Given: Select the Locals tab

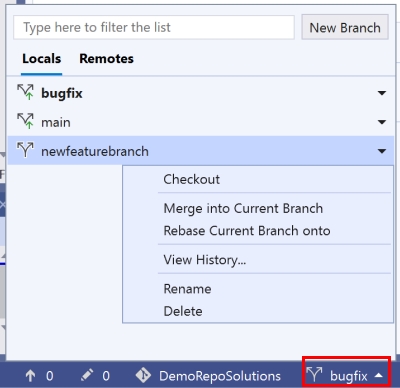Looking at the screenshot, I should [x=41, y=59].
